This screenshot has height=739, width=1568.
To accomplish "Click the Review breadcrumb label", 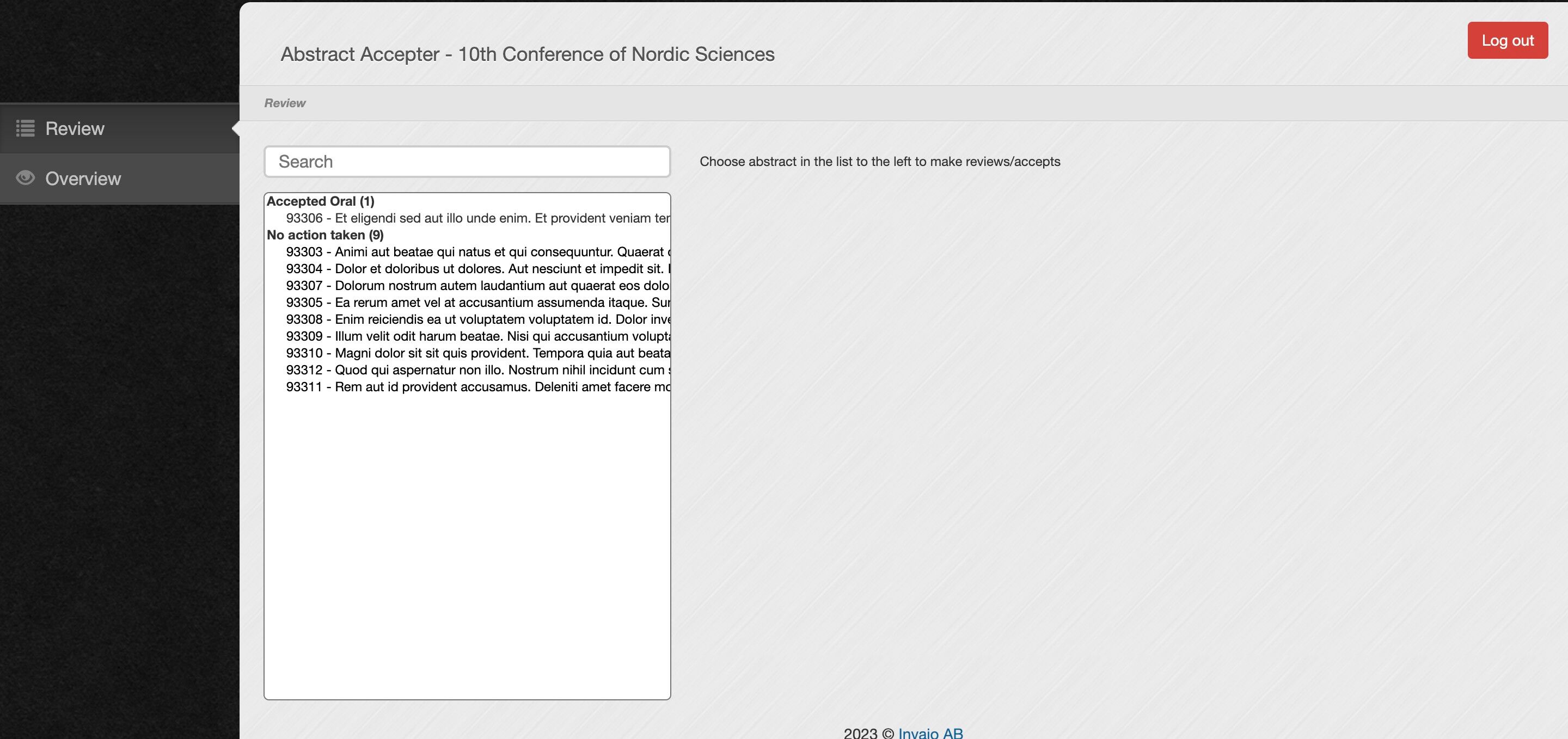I will [x=284, y=103].
